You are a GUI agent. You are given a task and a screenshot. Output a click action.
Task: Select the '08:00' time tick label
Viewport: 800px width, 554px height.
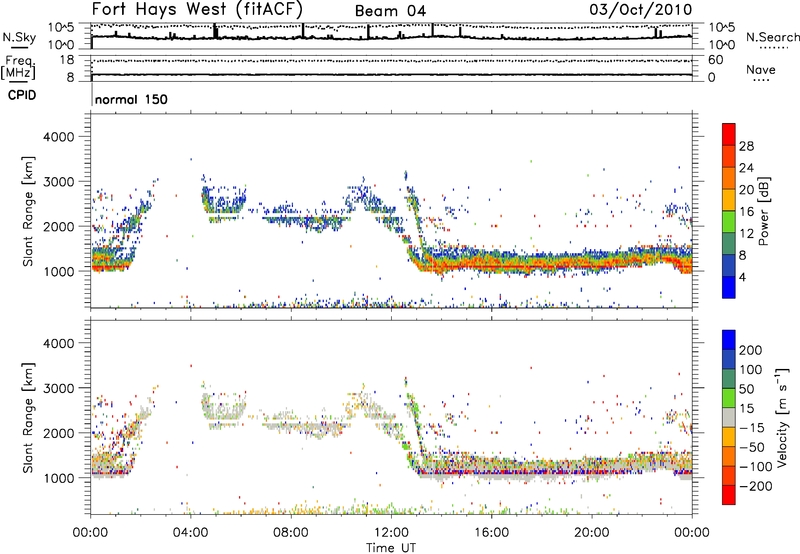click(291, 533)
